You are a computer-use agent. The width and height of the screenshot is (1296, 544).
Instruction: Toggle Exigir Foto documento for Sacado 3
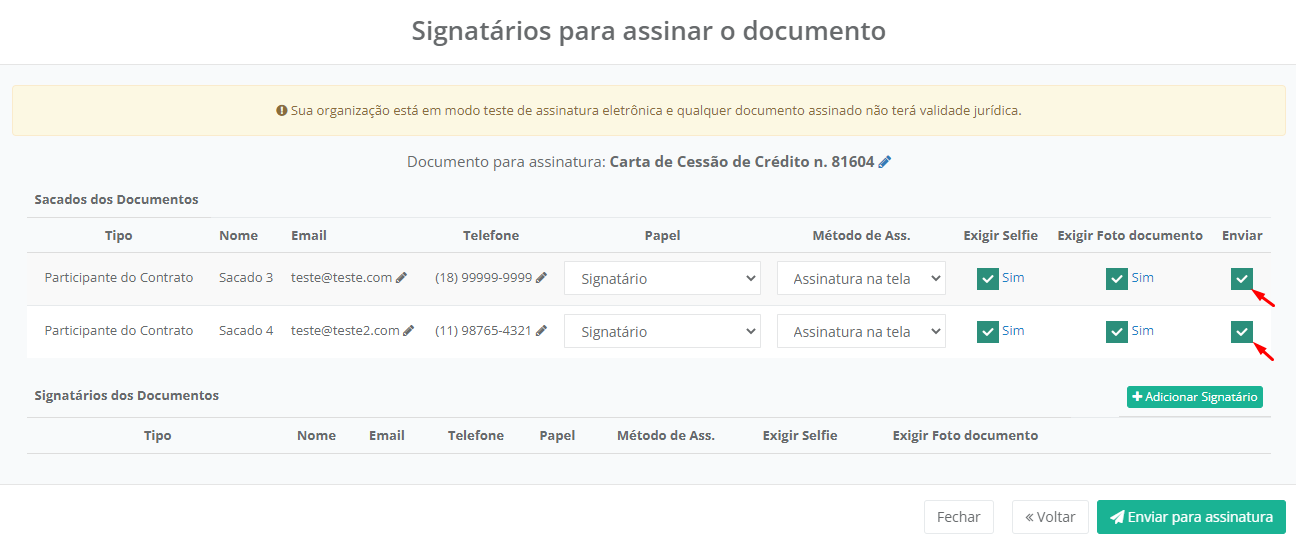(1117, 279)
